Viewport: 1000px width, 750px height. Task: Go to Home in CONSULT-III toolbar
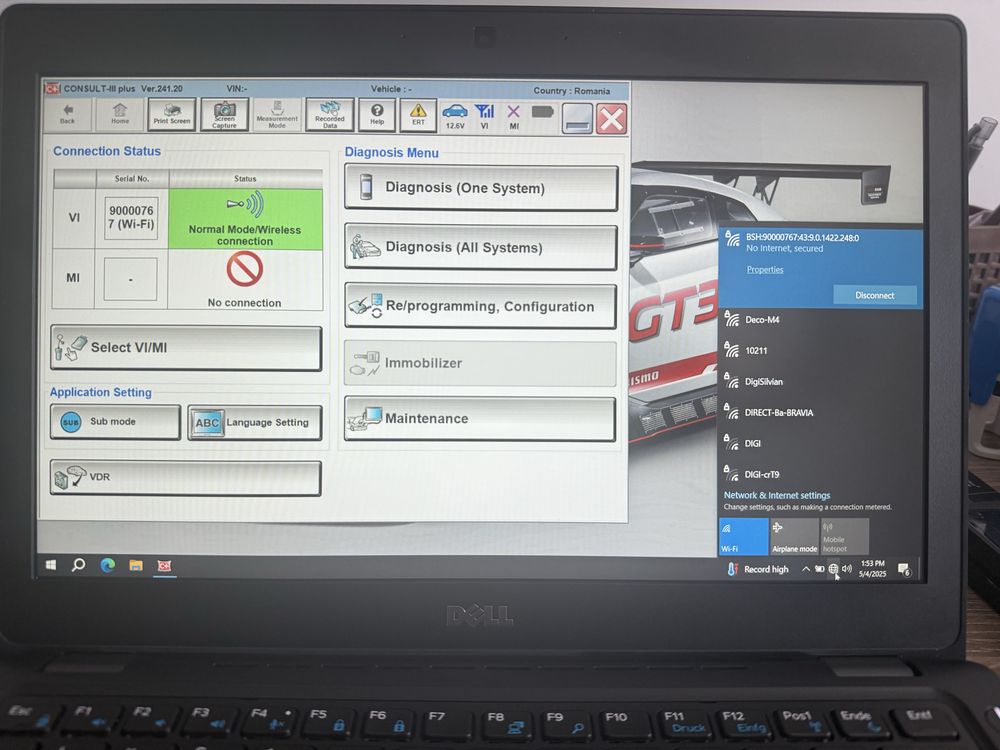[x=120, y=114]
